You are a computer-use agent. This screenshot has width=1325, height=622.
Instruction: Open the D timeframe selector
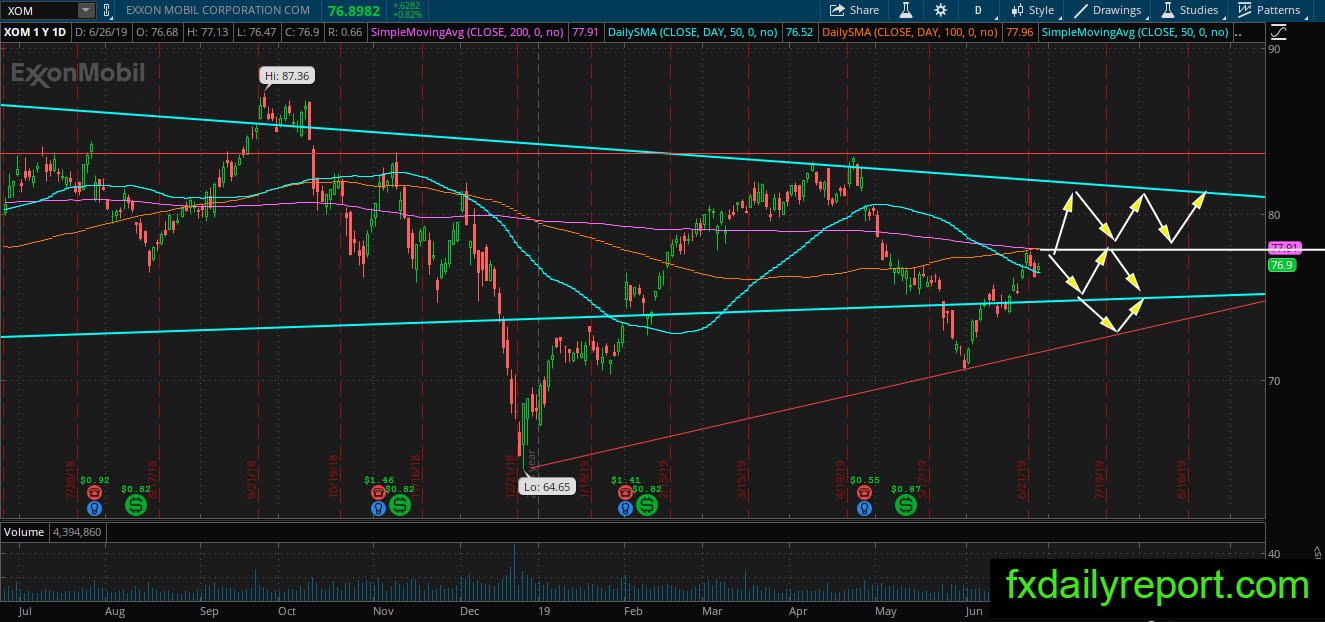point(977,10)
